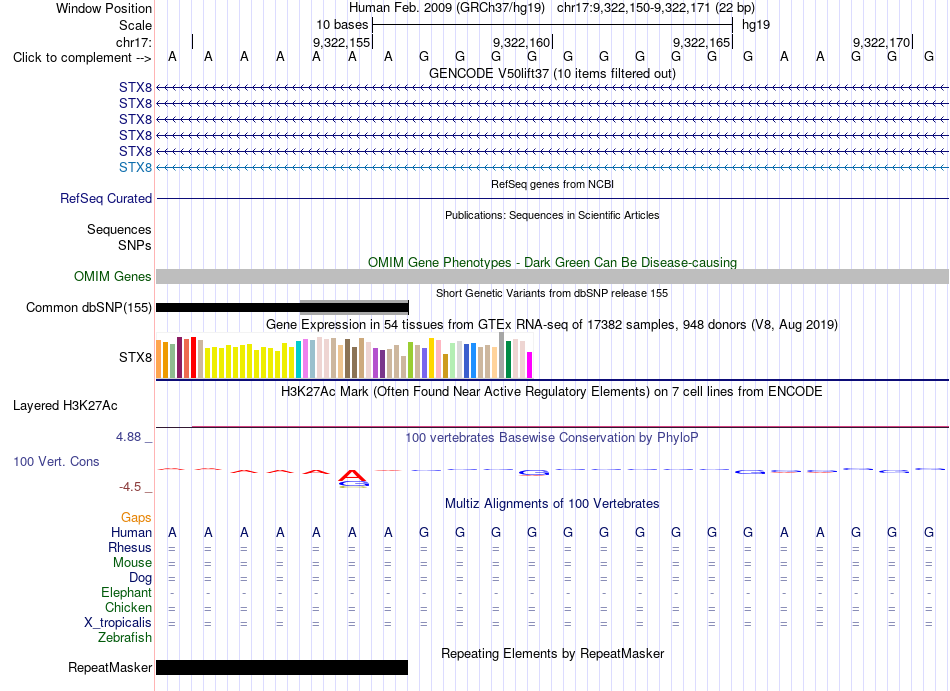Image resolution: width=950 pixels, height=691 pixels.
Task: Click the magenta bar in GTEx chart
Action: click(529, 365)
